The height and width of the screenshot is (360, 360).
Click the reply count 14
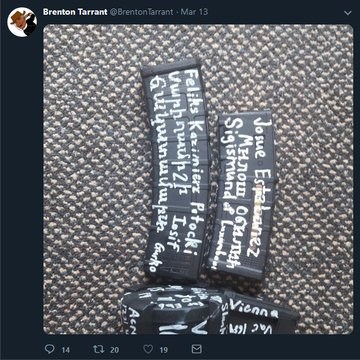66,350
